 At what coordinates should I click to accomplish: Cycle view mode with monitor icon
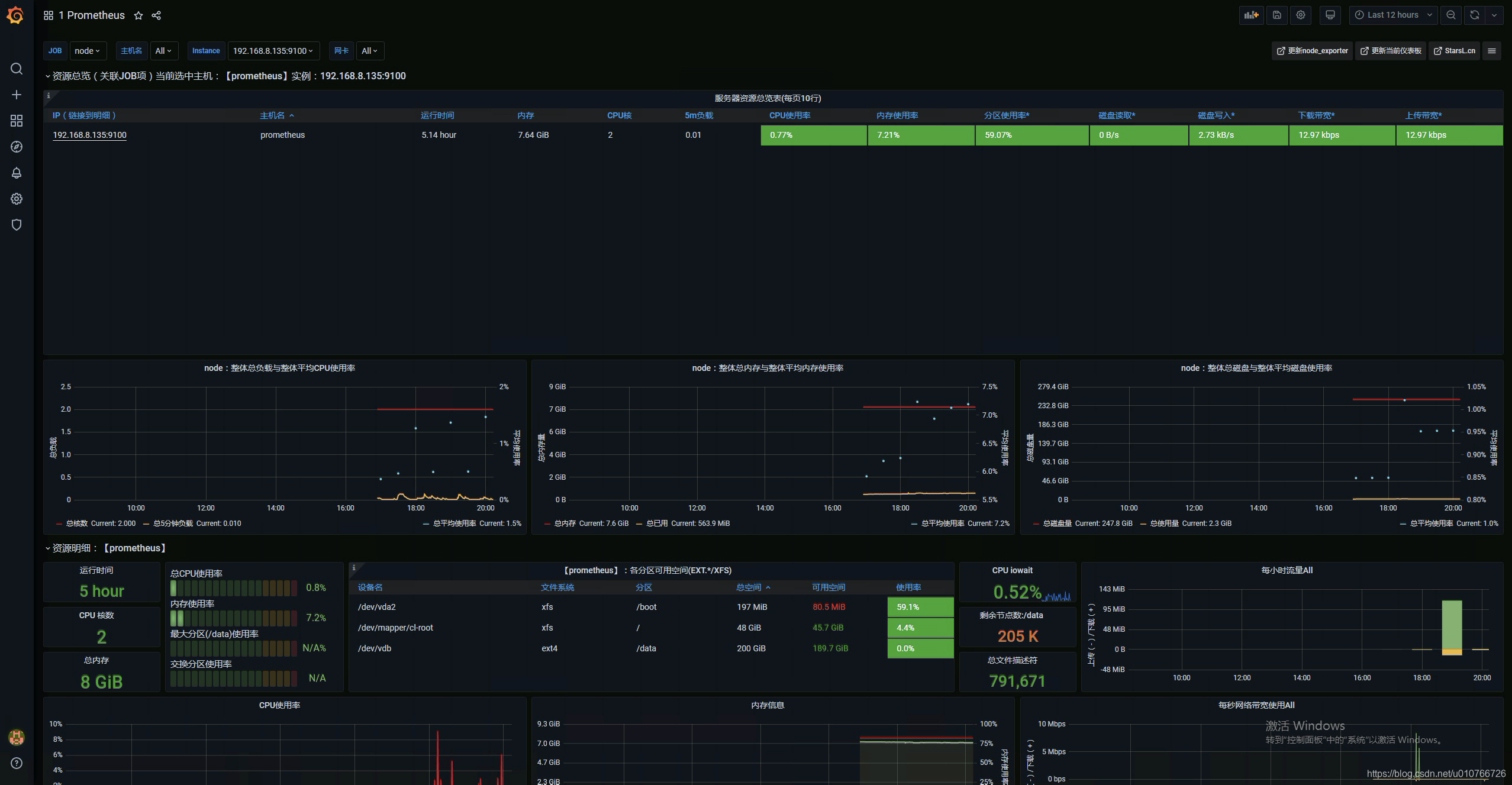[1330, 15]
